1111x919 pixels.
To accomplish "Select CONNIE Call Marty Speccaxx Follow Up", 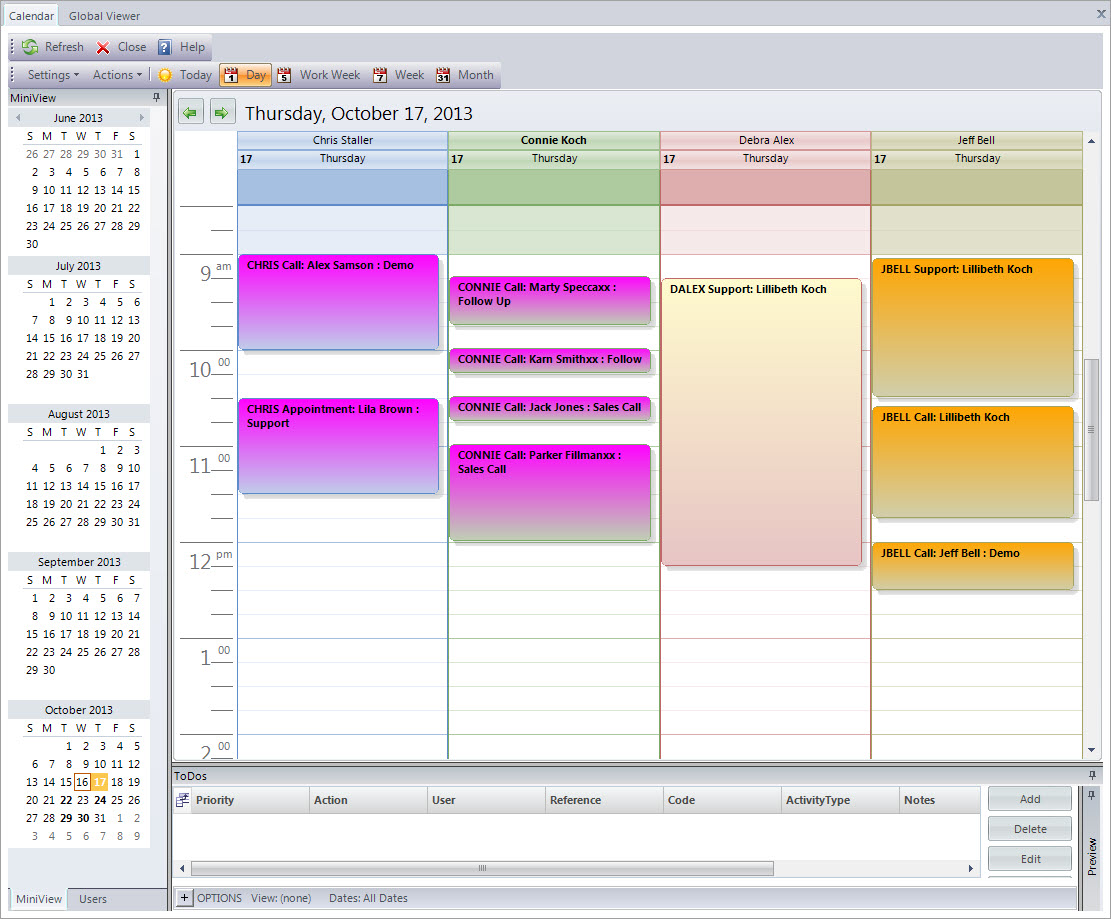I will (x=550, y=300).
